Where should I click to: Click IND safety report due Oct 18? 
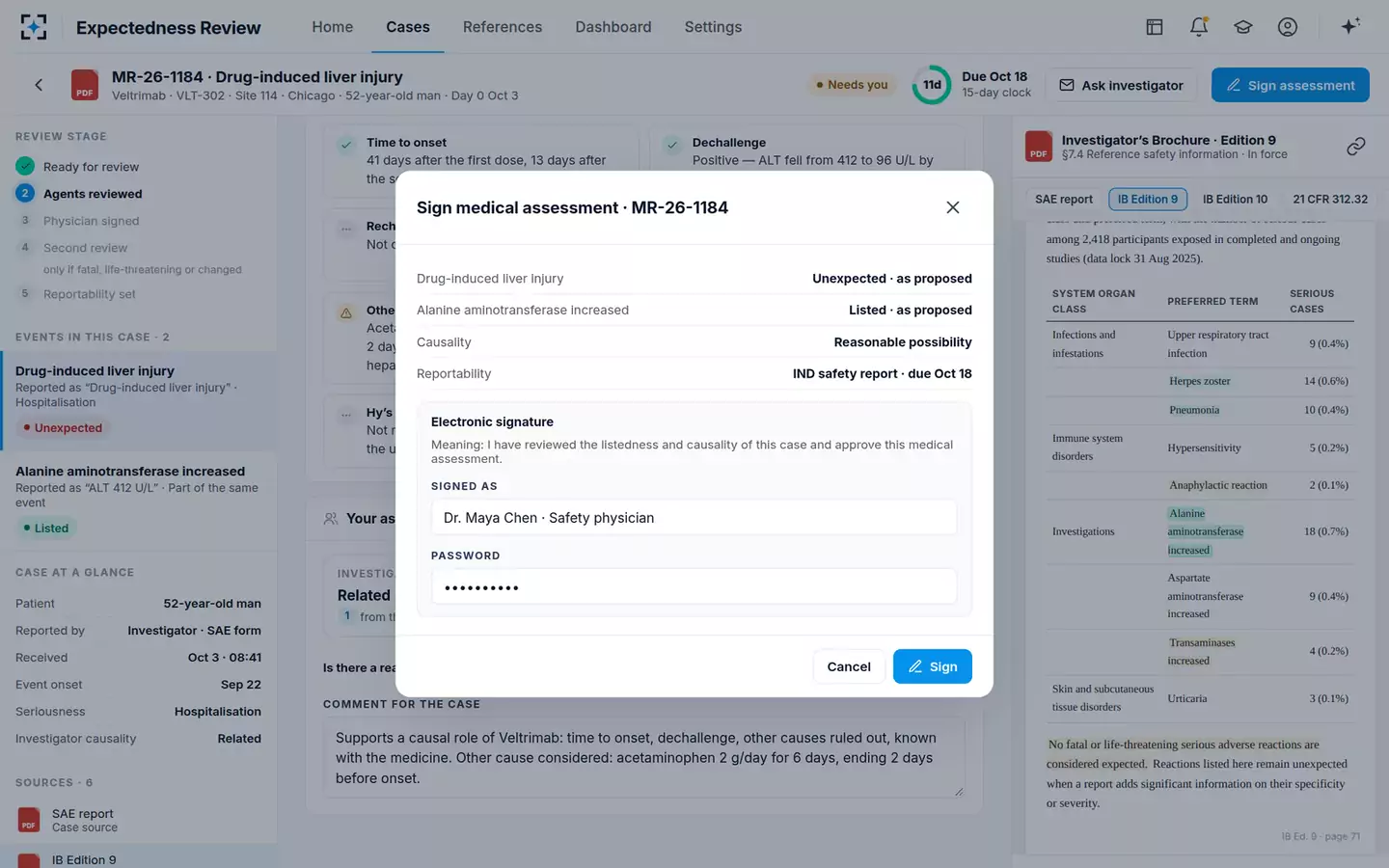click(x=882, y=374)
